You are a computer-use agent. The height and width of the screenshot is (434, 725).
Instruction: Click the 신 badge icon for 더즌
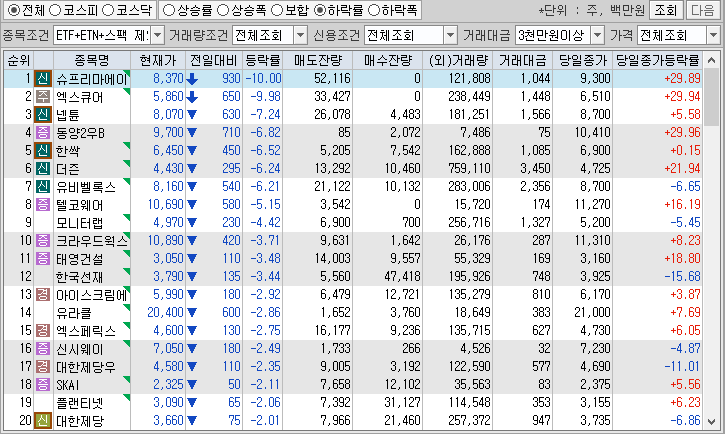coord(43,169)
